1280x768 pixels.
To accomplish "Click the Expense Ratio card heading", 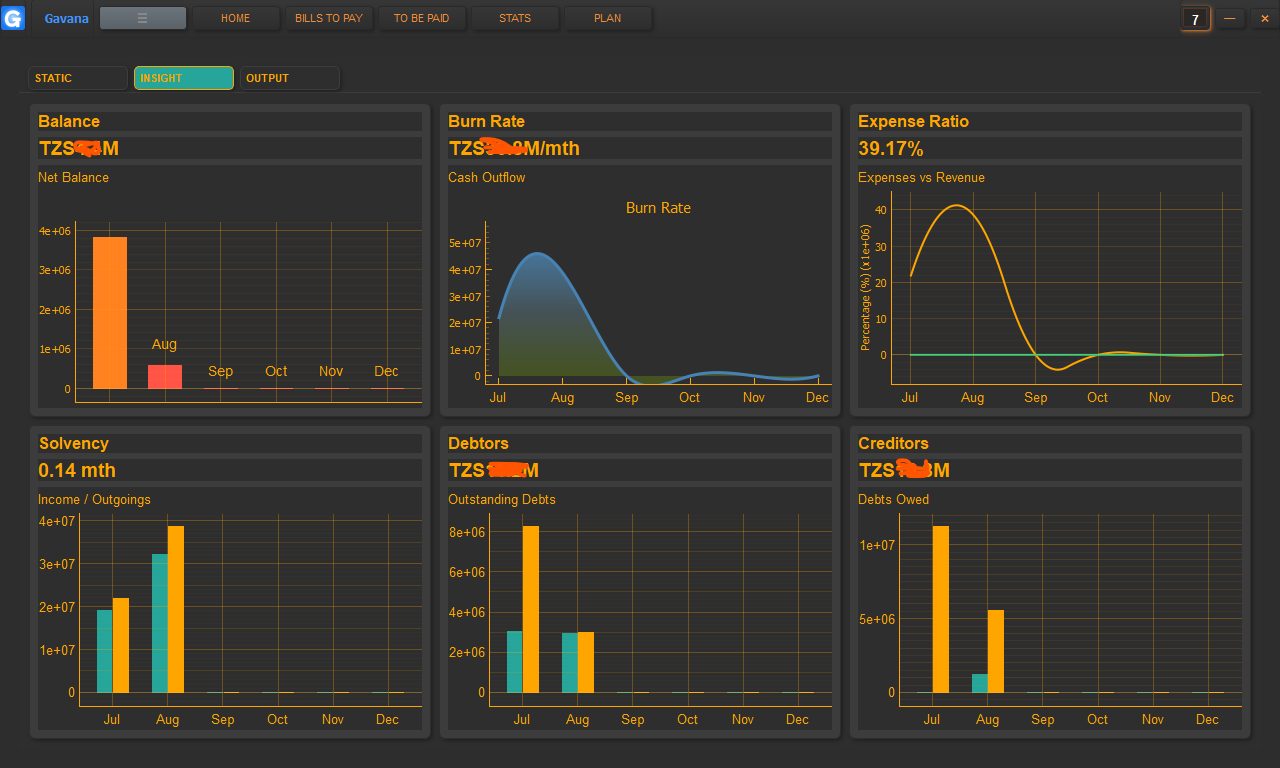I will pos(913,121).
